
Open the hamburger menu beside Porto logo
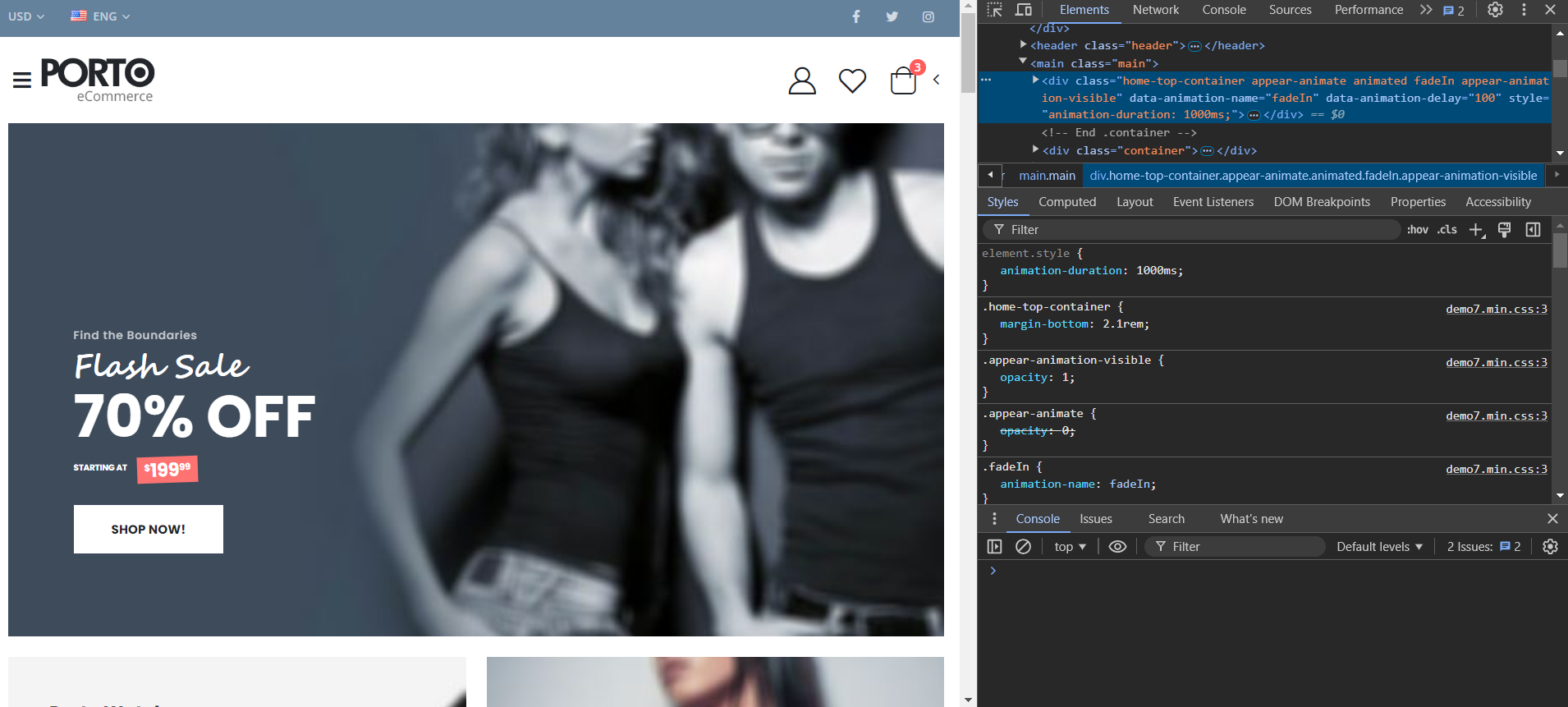(x=22, y=80)
